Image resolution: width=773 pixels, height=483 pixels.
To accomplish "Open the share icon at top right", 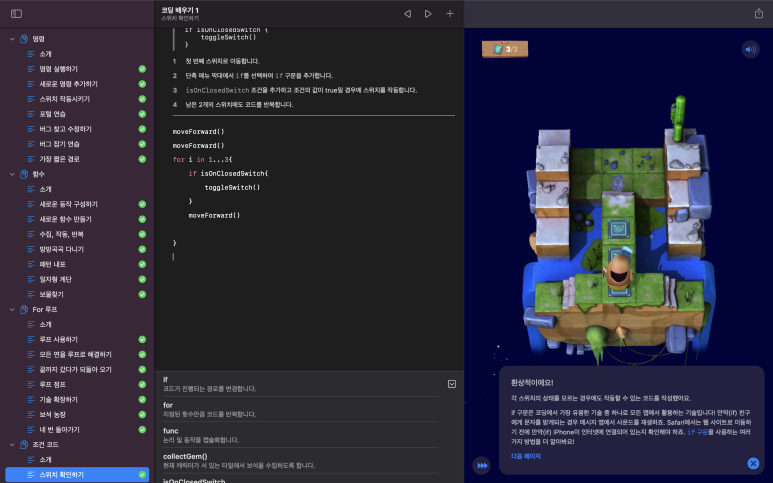I will pyautogui.click(x=759, y=13).
